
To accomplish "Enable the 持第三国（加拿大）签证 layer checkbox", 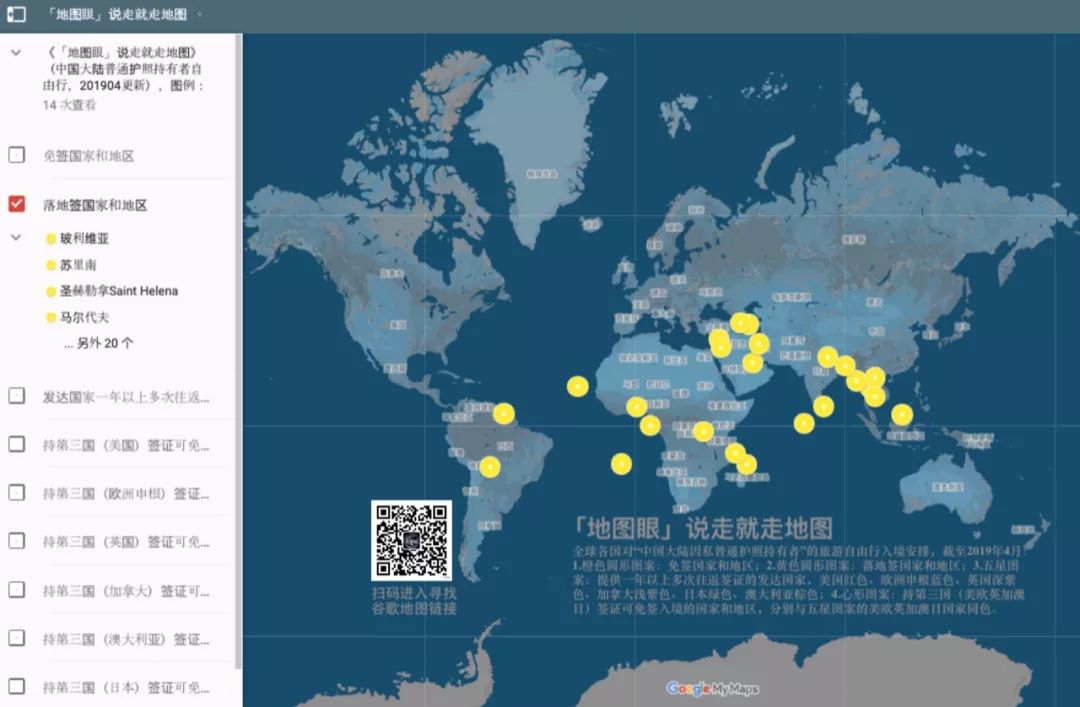I will 17,590.
